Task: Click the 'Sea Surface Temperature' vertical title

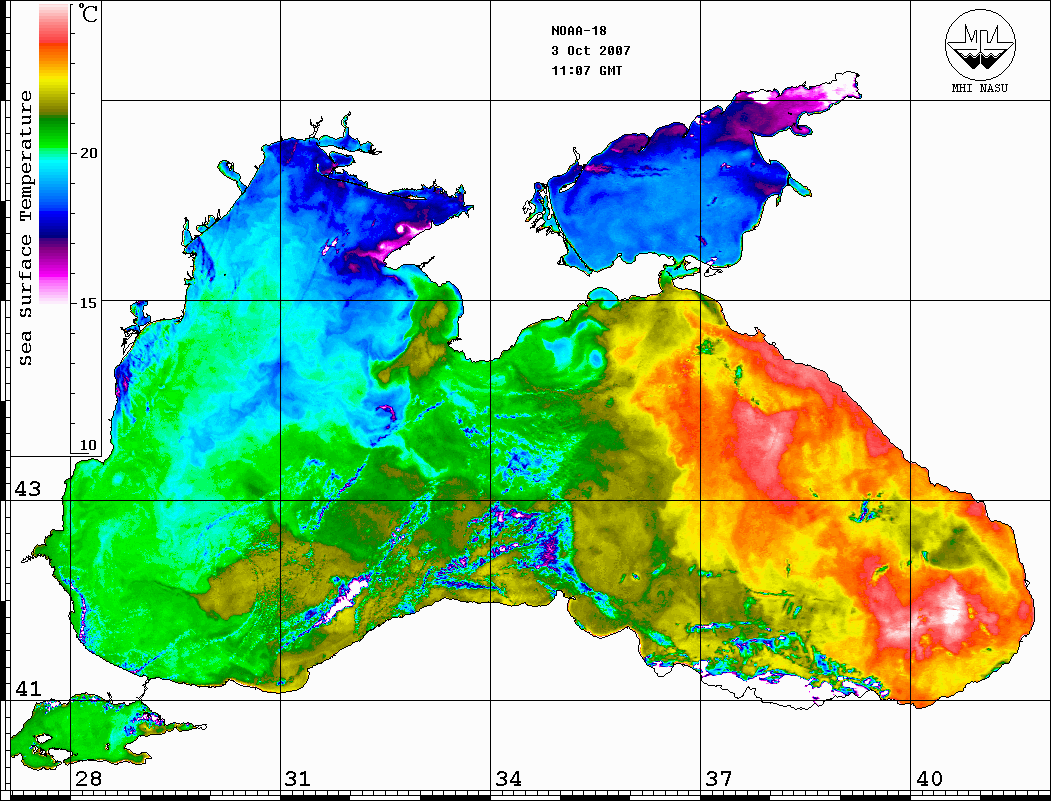Action: click(25, 229)
